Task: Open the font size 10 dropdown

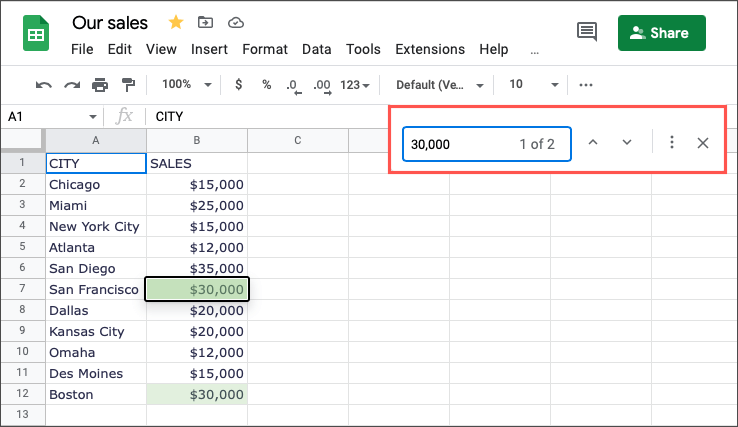Action: (533, 85)
